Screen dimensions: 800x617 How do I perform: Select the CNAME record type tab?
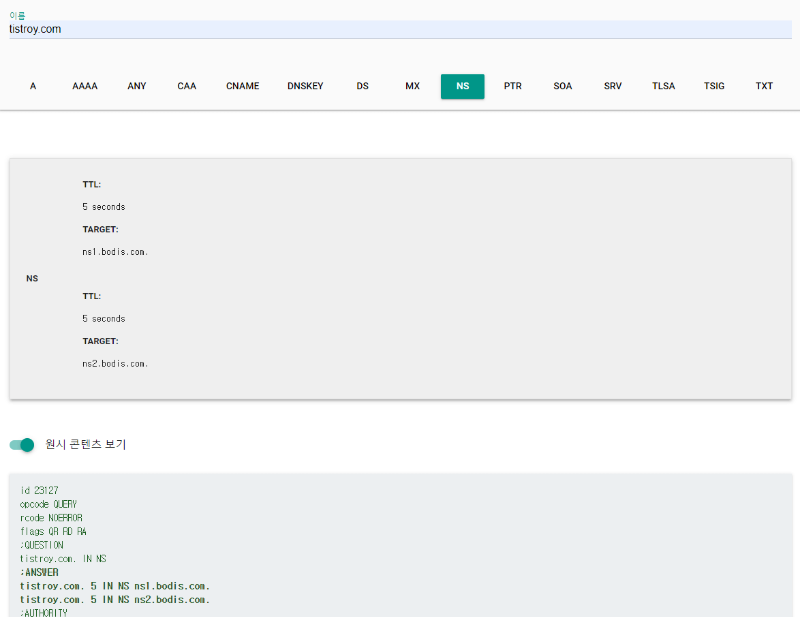click(242, 86)
